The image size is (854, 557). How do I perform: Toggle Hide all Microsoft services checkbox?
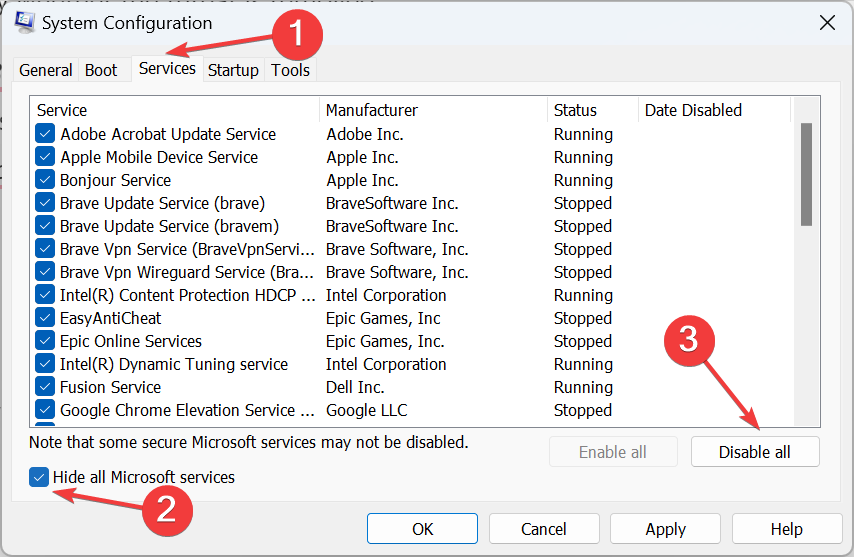[x=39, y=477]
